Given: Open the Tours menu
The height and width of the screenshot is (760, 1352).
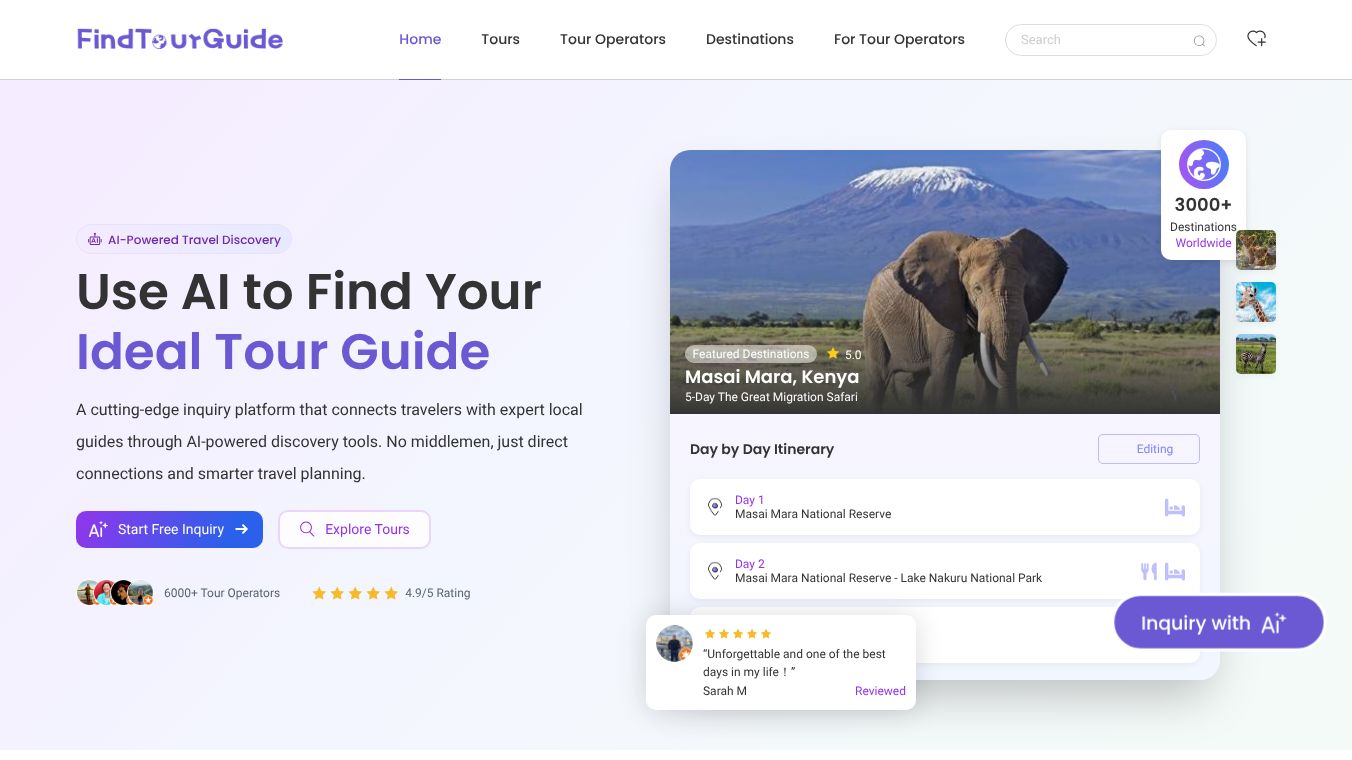Looking at the screenshot, I should [500, 39].
